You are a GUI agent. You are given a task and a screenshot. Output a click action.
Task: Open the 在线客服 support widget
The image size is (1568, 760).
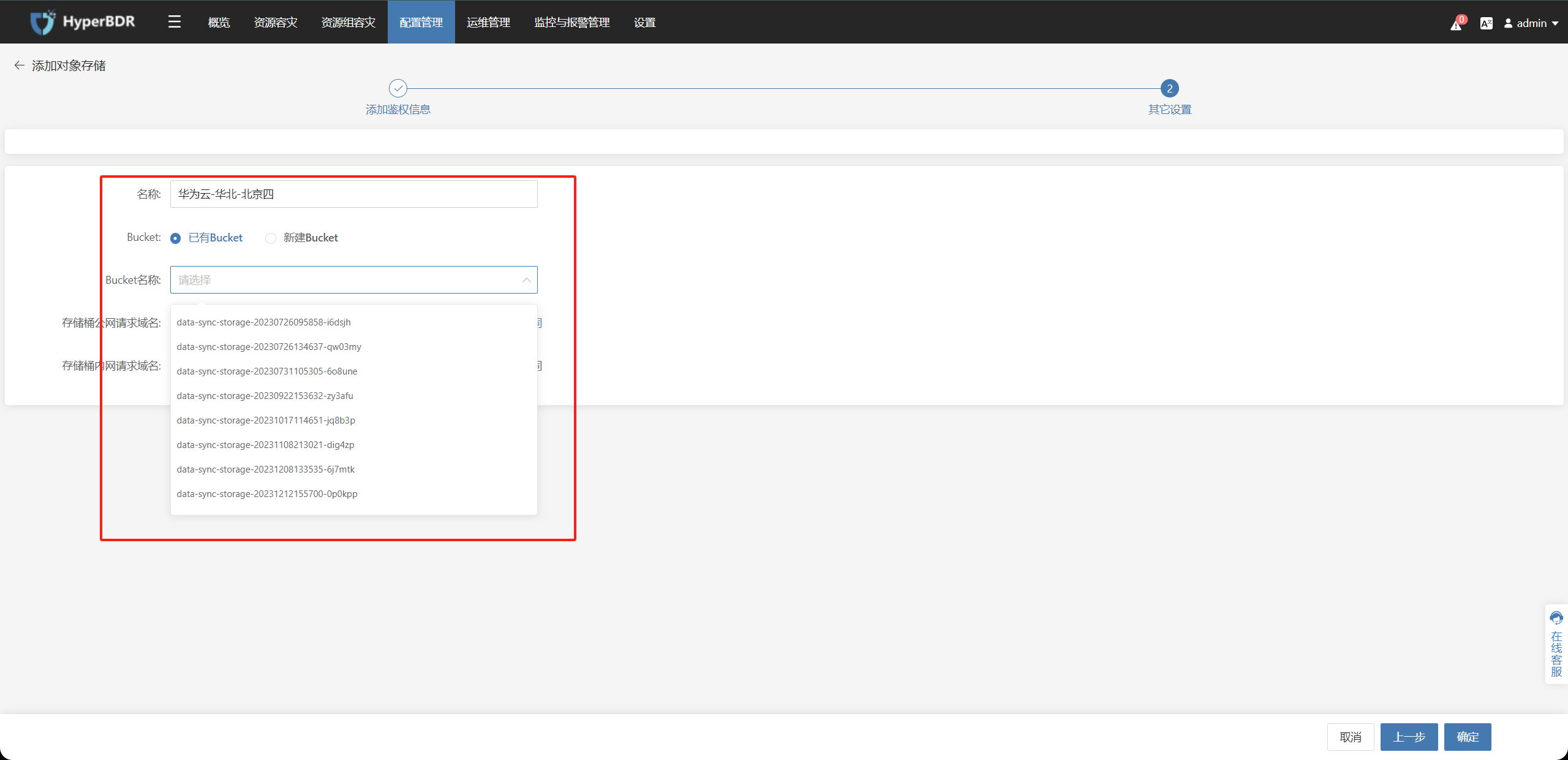[1556, 644]
